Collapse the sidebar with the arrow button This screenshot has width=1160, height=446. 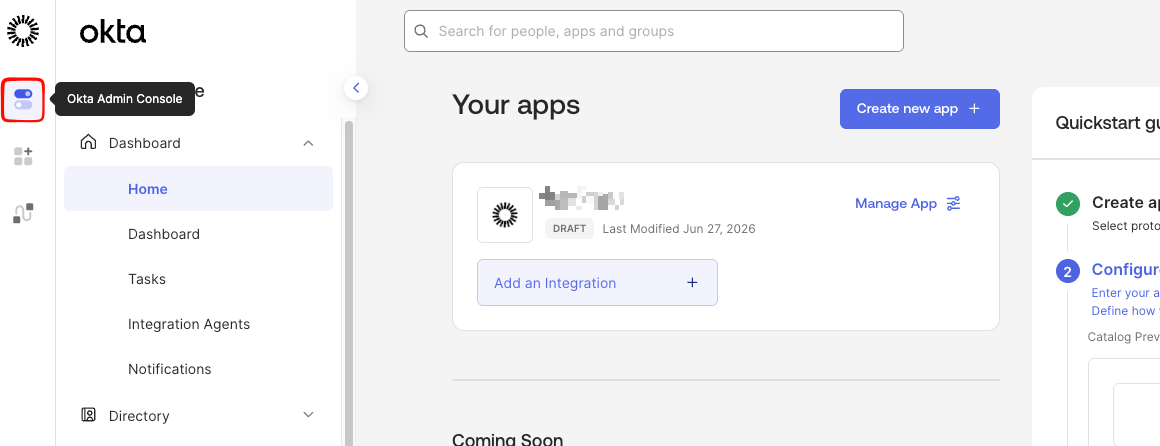pos(356,88)
